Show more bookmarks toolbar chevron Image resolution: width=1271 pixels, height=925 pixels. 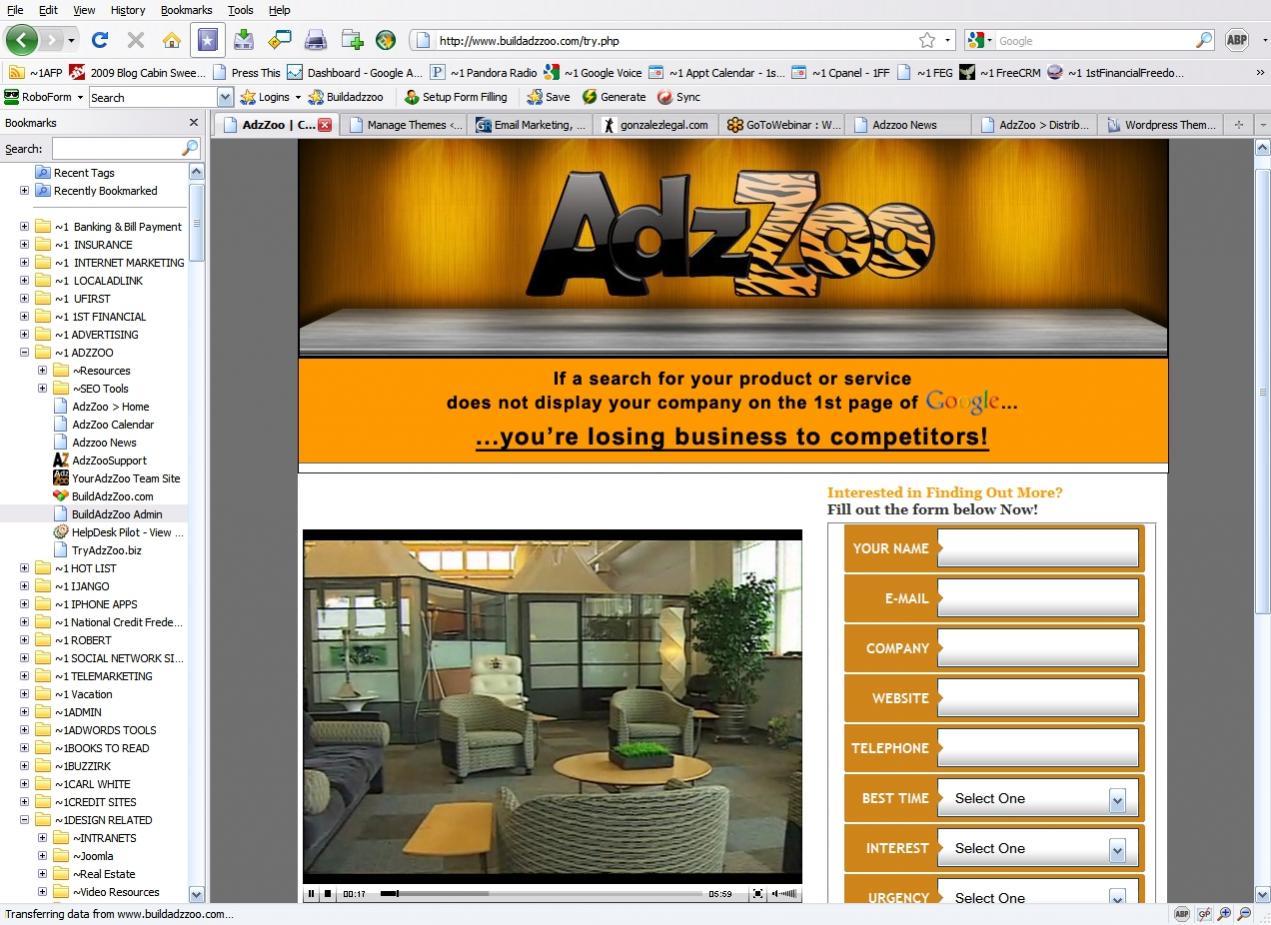coord(1259,72)
